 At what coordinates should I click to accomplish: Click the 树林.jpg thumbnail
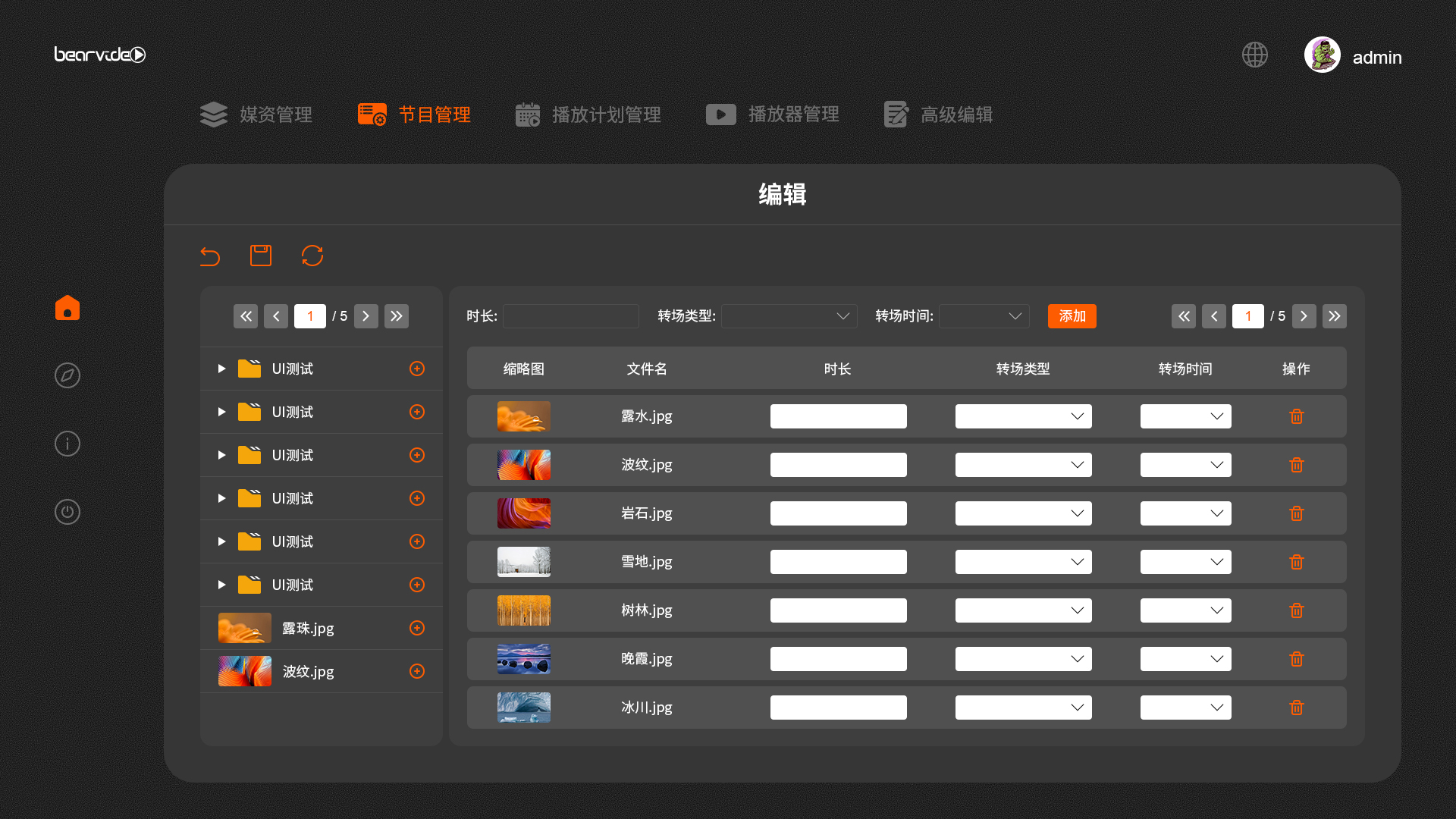click(524, 610)
